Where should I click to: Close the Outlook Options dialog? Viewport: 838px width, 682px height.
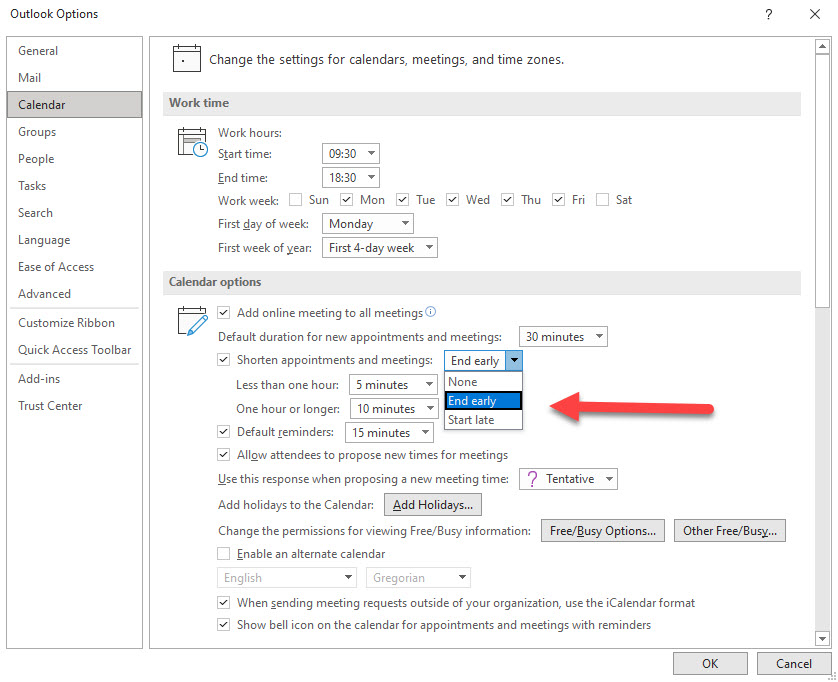coord(815,14)
